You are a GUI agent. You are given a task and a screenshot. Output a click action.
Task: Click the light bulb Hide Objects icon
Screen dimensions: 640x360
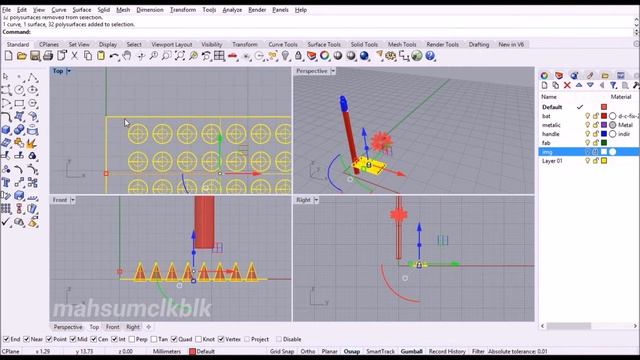(285, 56)
